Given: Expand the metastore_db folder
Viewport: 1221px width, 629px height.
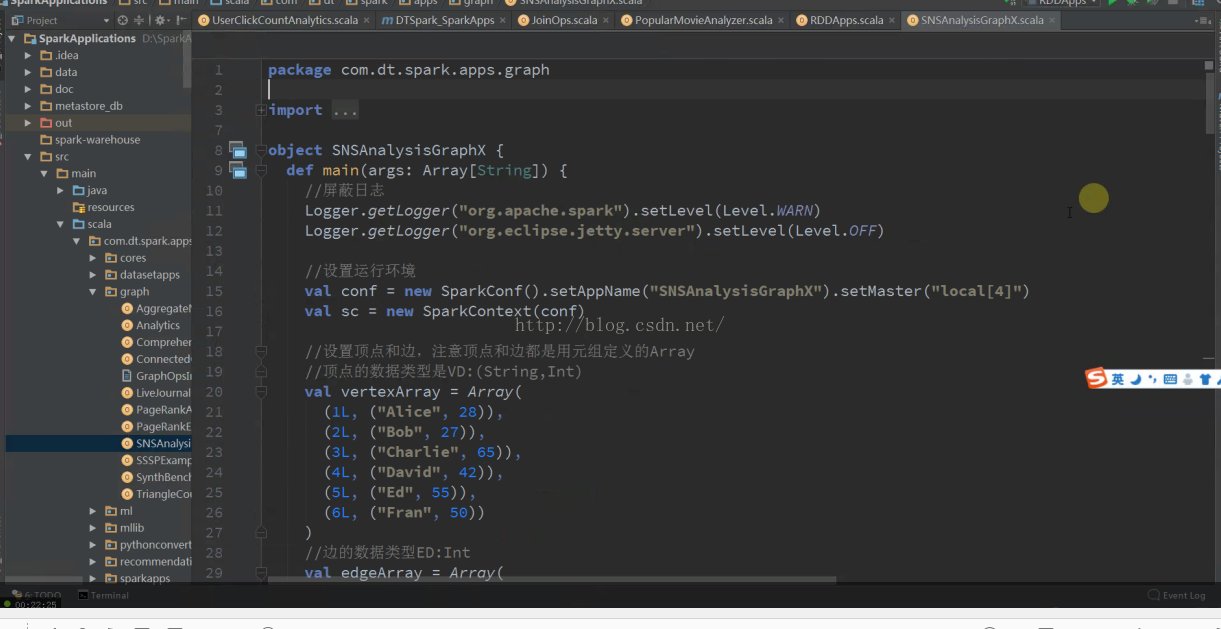Looking at the screenshot, I should (29, 106).
